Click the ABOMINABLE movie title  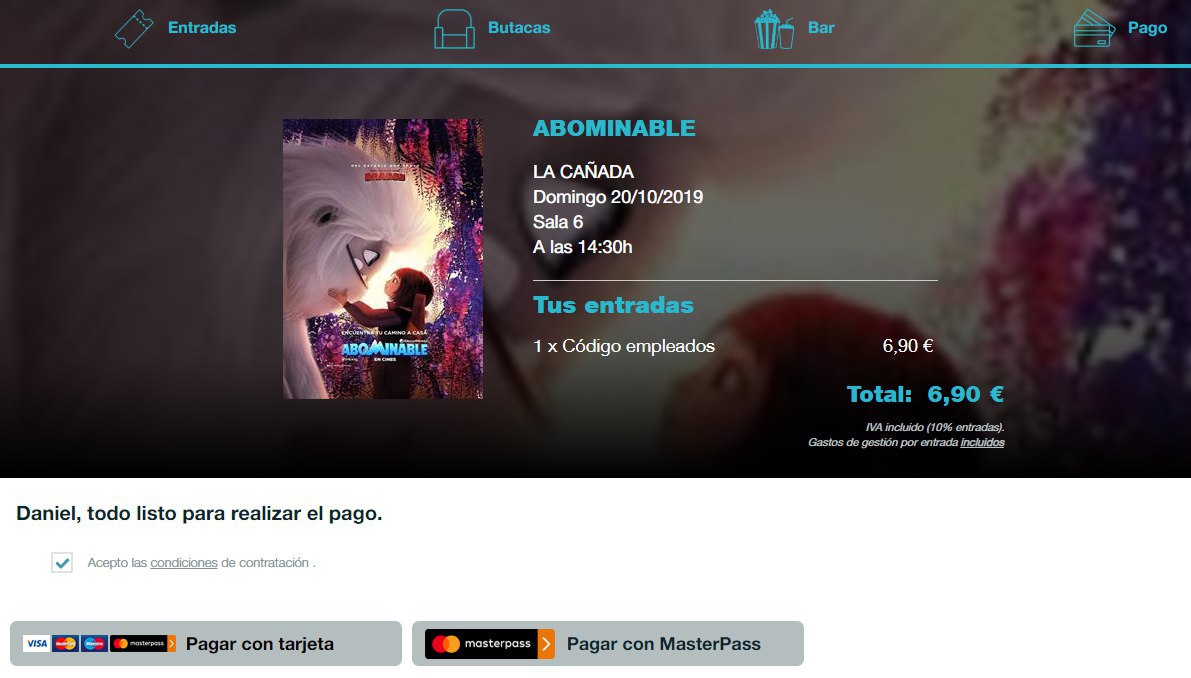pyautogui.click(x=614, y=128)
